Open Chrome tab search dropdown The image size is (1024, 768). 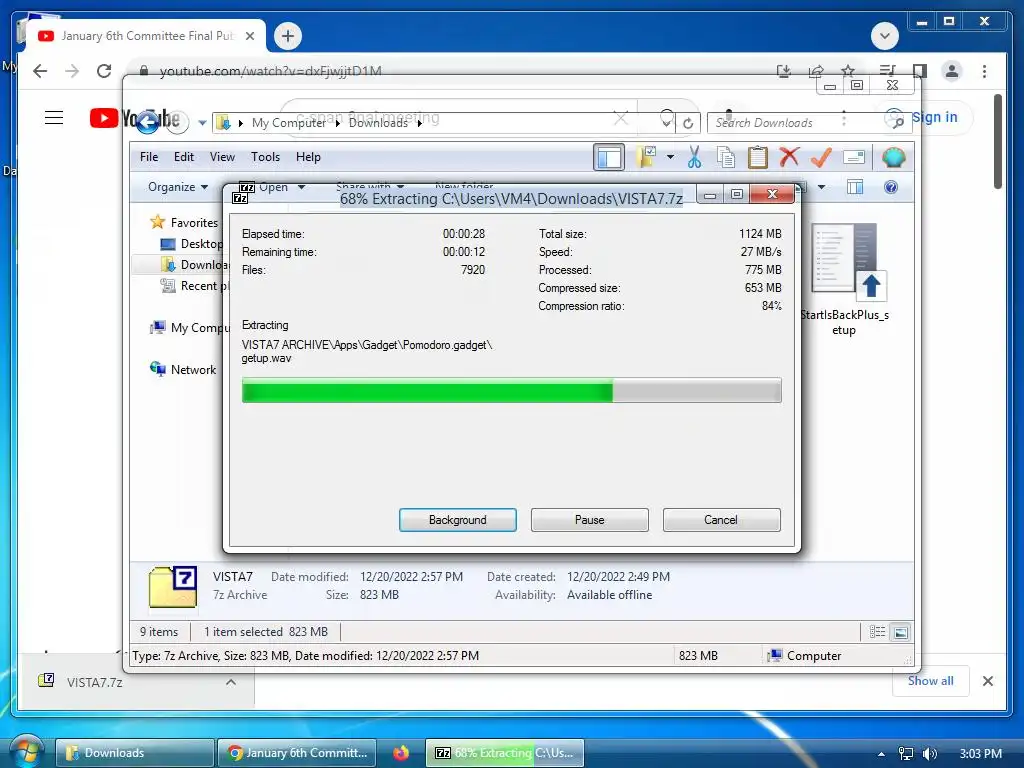coord(884,36)
